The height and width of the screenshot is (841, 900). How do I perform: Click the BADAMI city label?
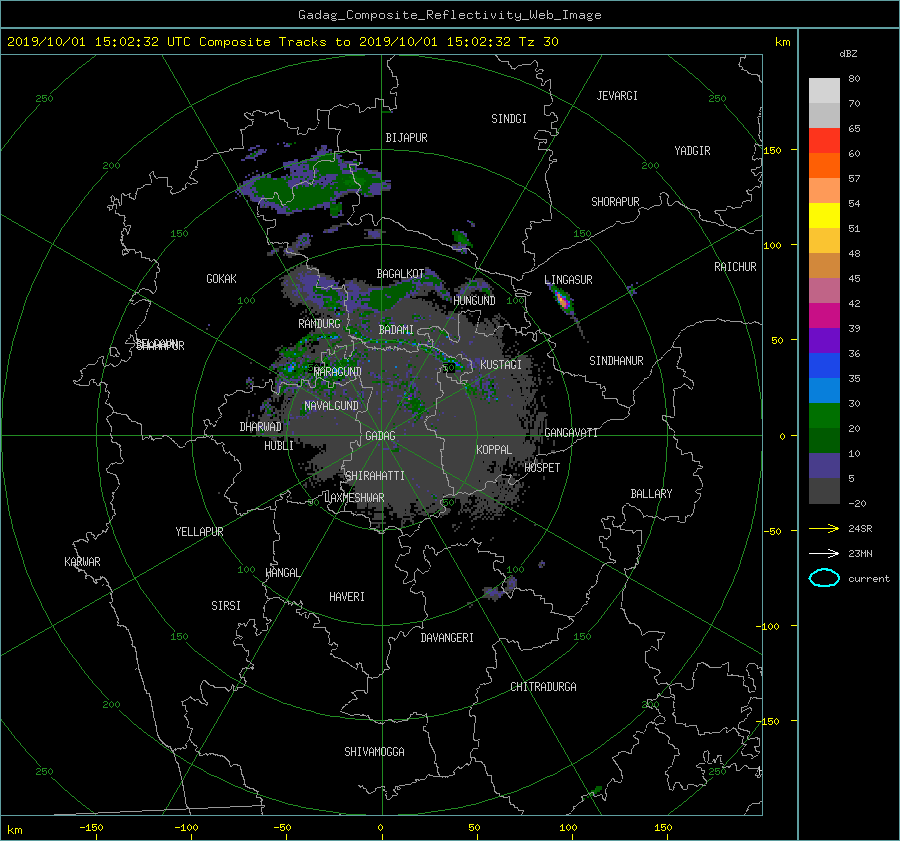[x=396, y=330]
